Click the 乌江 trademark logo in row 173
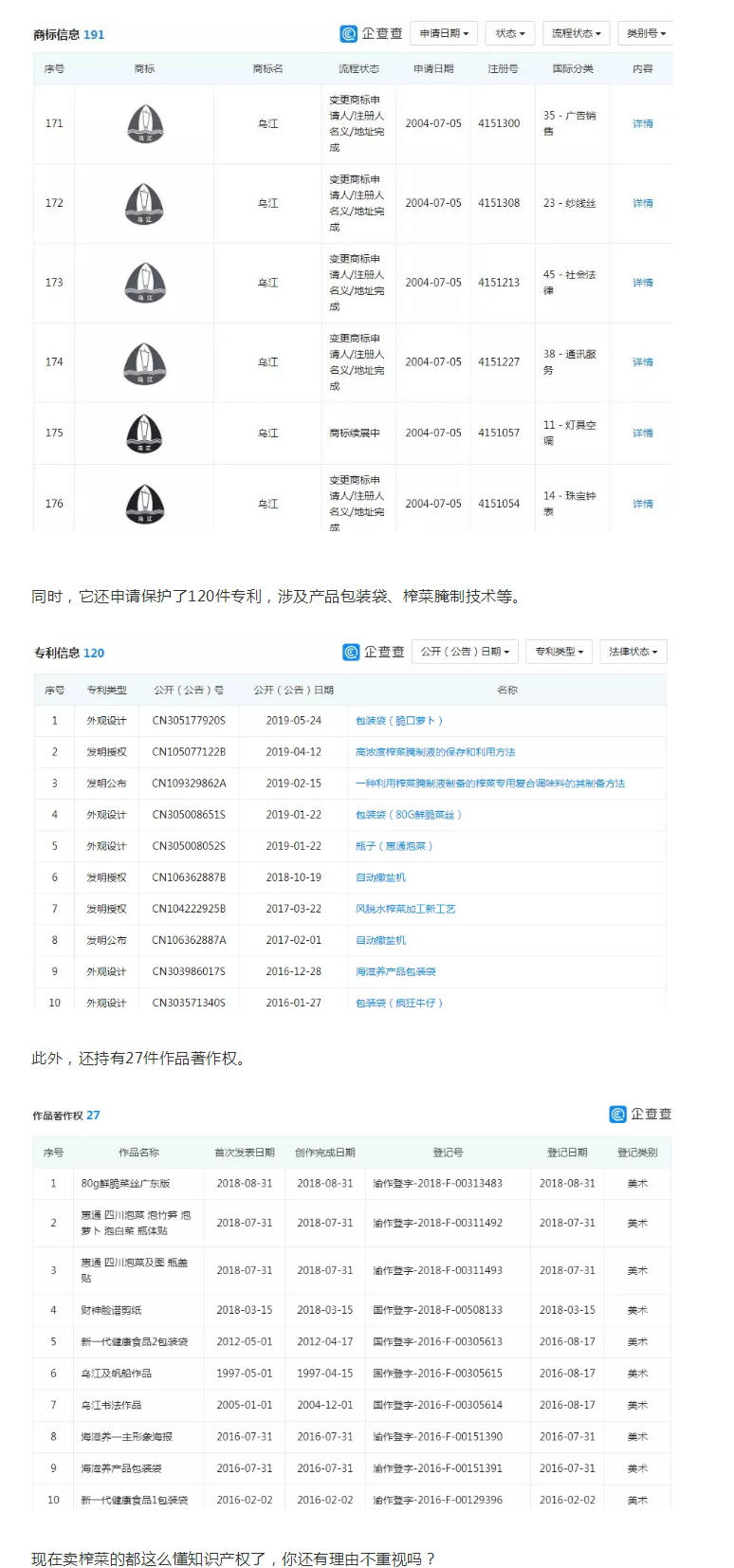Image resolution: width=734 pixels, height=1568 pixels. 145,284
